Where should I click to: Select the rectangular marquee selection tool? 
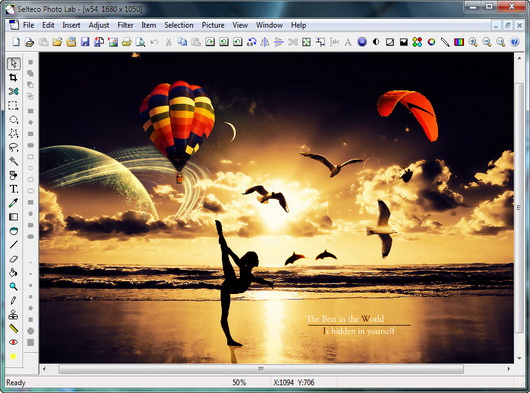13,106
